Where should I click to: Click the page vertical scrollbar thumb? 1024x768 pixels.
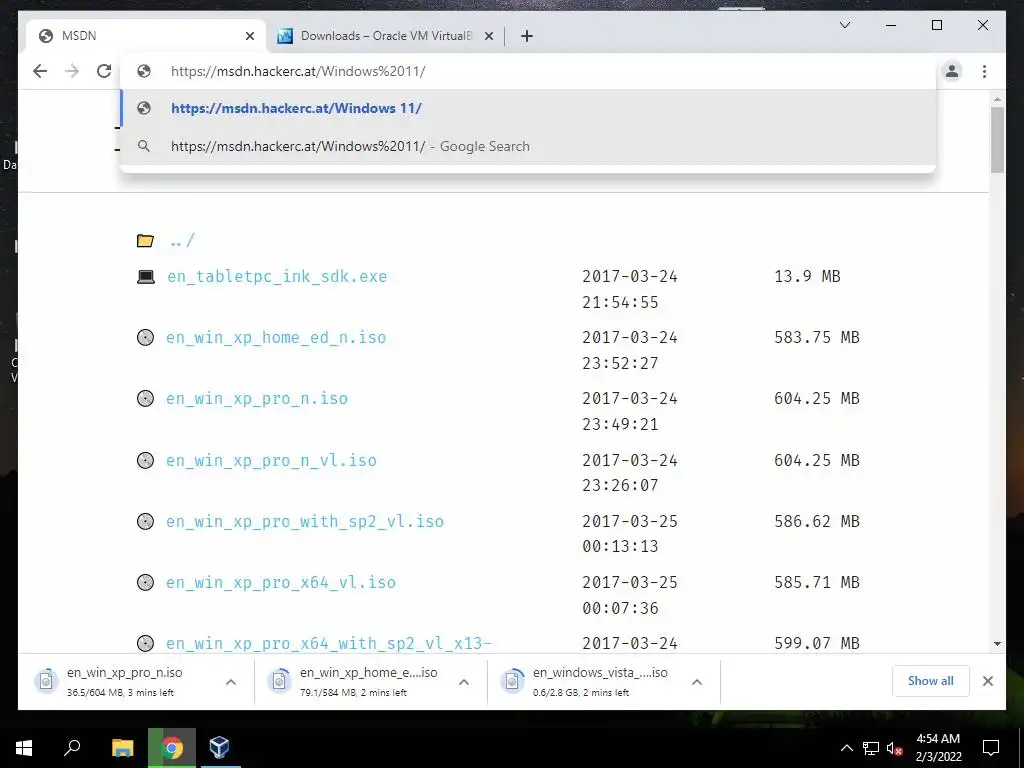(x=997, y=140)
